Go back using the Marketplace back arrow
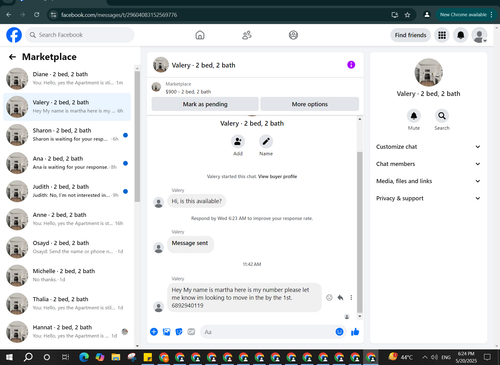Image resolution: width=500 pixels, height=365 pixels. click(x=12, y=57)
